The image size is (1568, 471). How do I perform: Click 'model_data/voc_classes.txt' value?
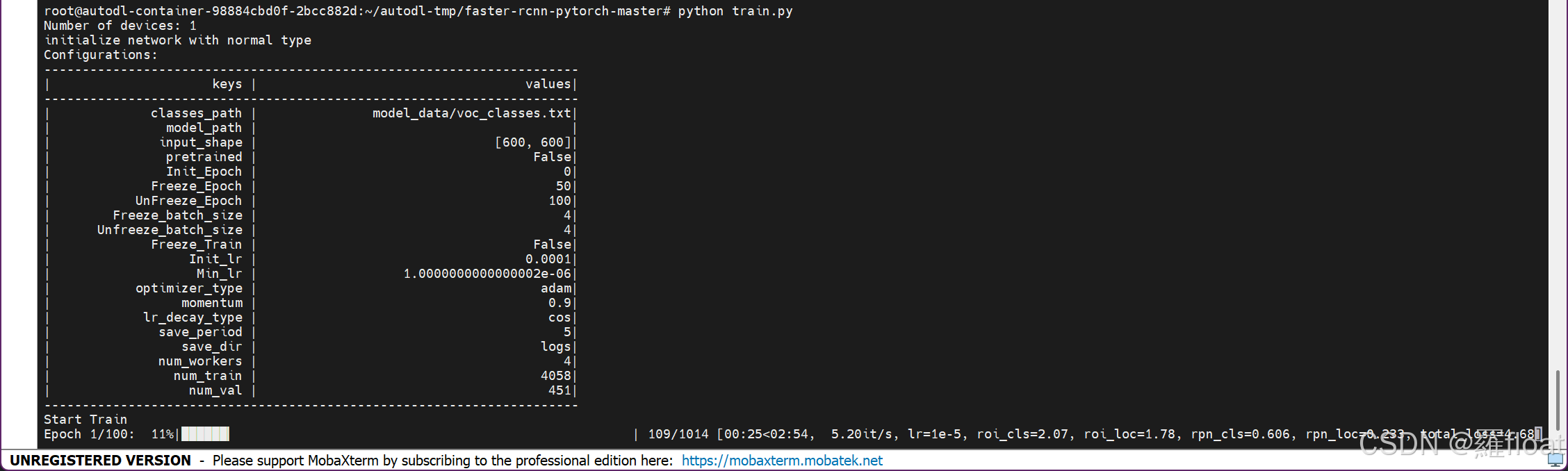[x=472, y=113]
